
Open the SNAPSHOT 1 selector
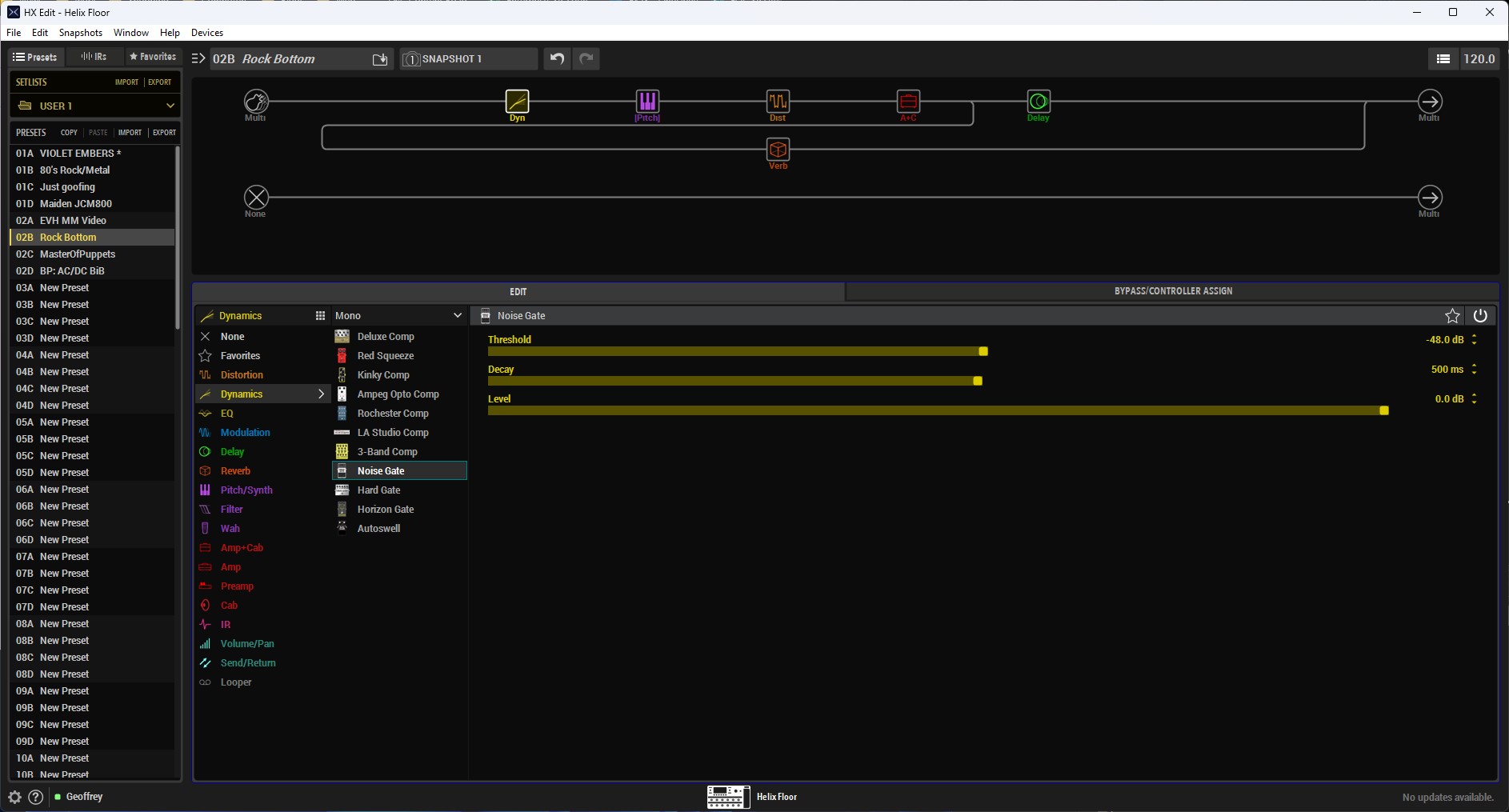(x=468, y=58)
